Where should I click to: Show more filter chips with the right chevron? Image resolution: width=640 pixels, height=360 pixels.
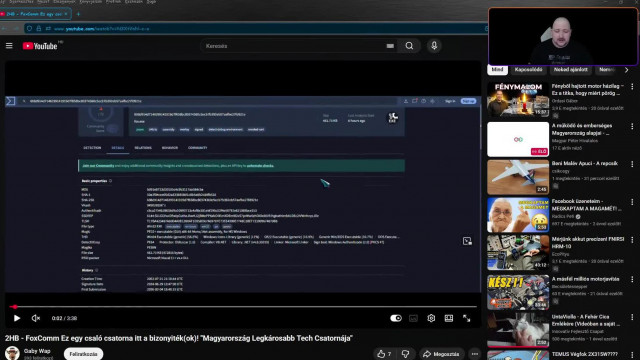coord(627,70)
